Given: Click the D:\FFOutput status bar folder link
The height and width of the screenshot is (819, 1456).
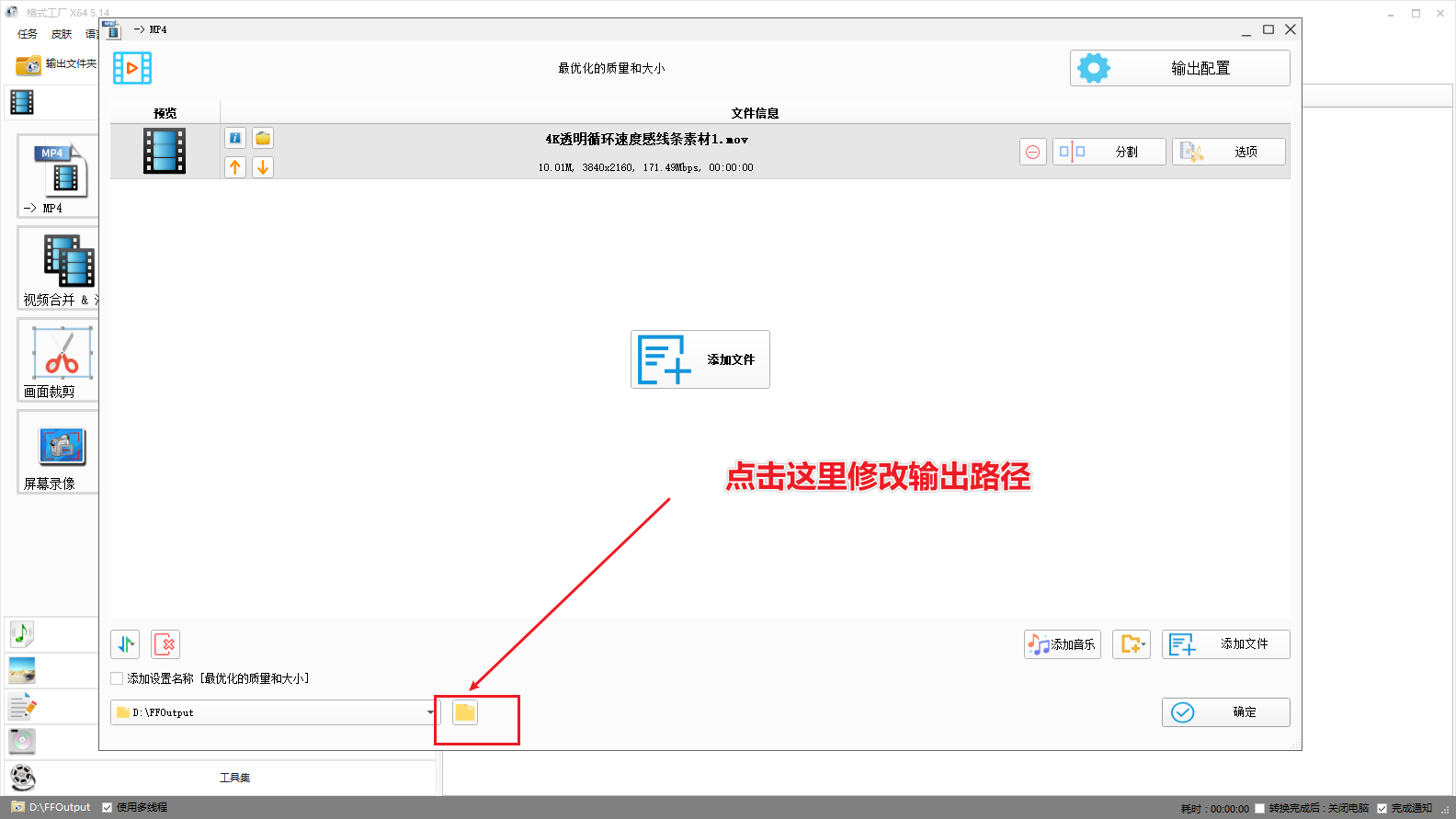Looking at the screenshot, I should (51, 807).
